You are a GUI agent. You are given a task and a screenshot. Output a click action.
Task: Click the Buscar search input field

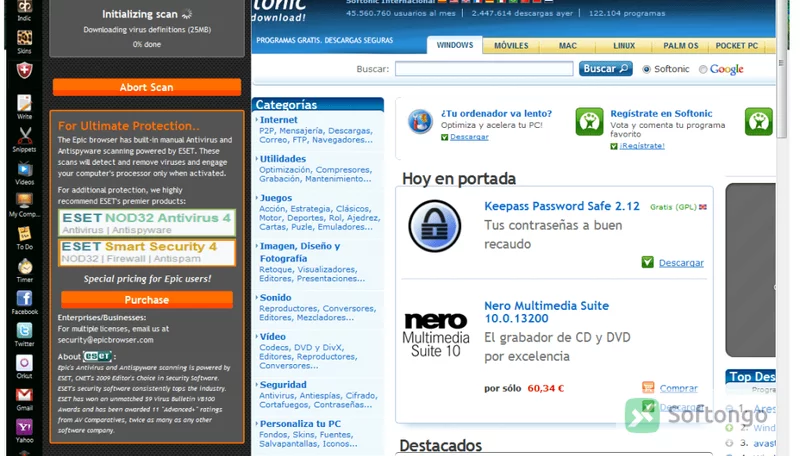pos(484,69)
